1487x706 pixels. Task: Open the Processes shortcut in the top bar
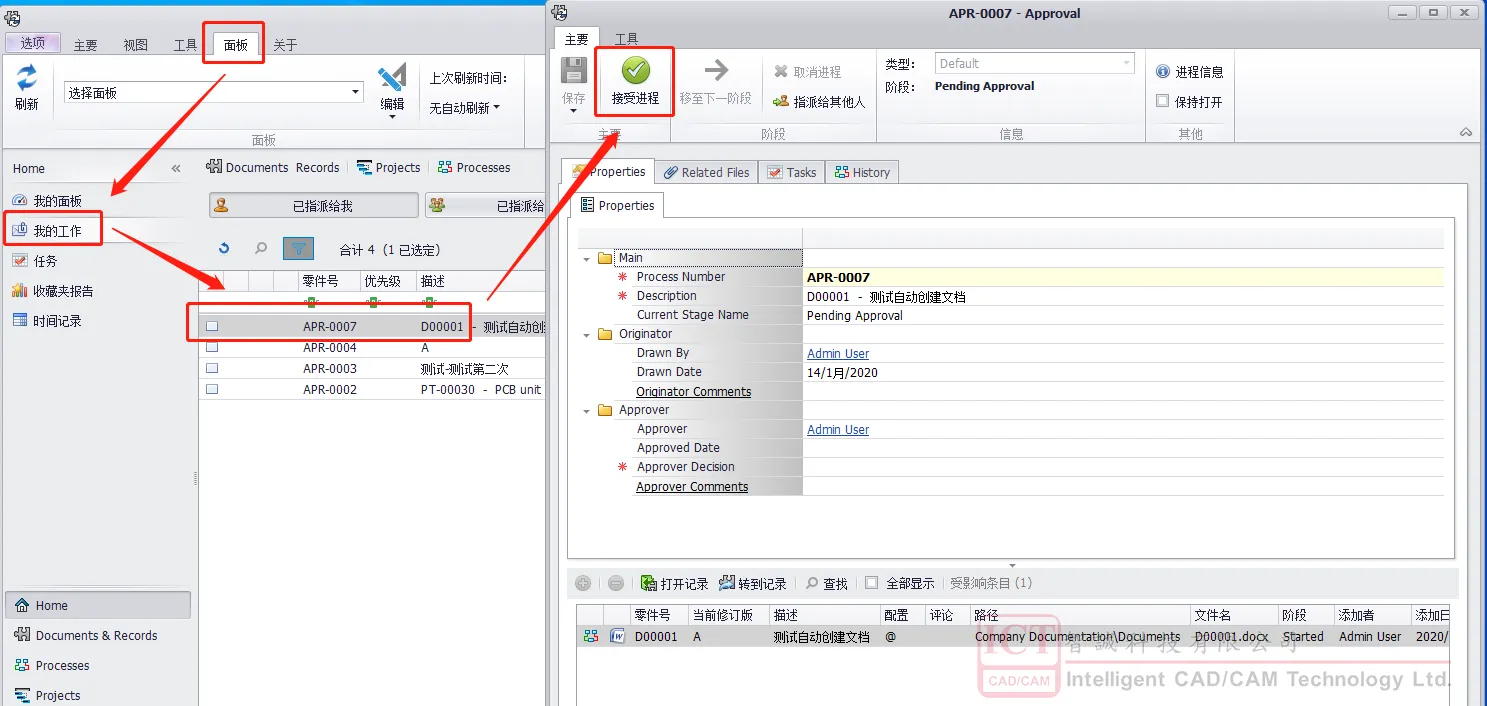point(474,167)
